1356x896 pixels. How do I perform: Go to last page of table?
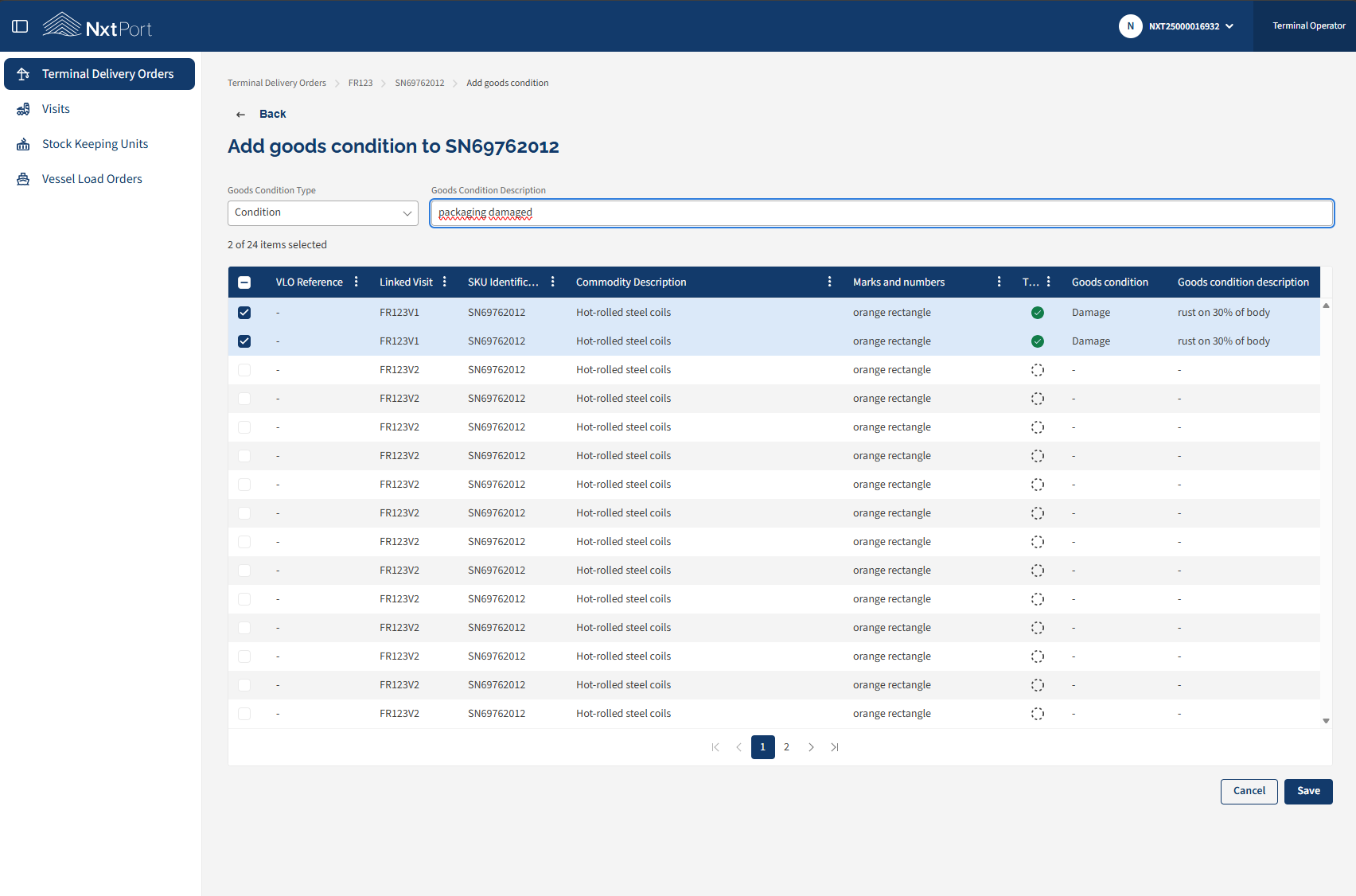coord(835,747)
